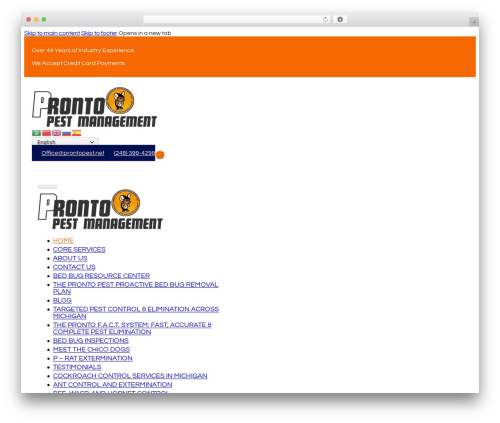500x423 pixels.
Task: Open the CORE SERVICES menu item
Action: pos(79,249)
